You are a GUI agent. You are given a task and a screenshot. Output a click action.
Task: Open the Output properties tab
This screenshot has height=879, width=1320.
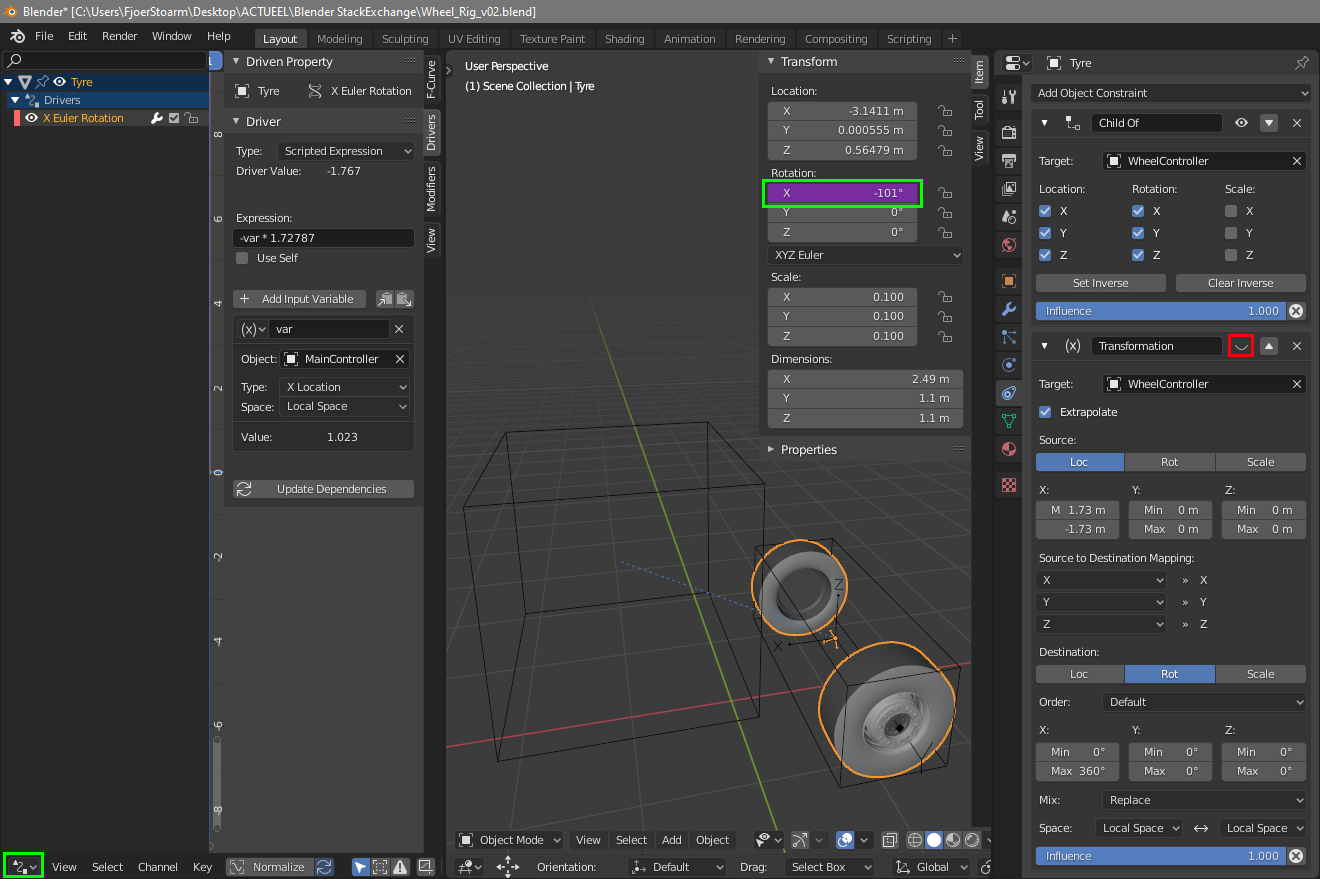point(1008,161)
